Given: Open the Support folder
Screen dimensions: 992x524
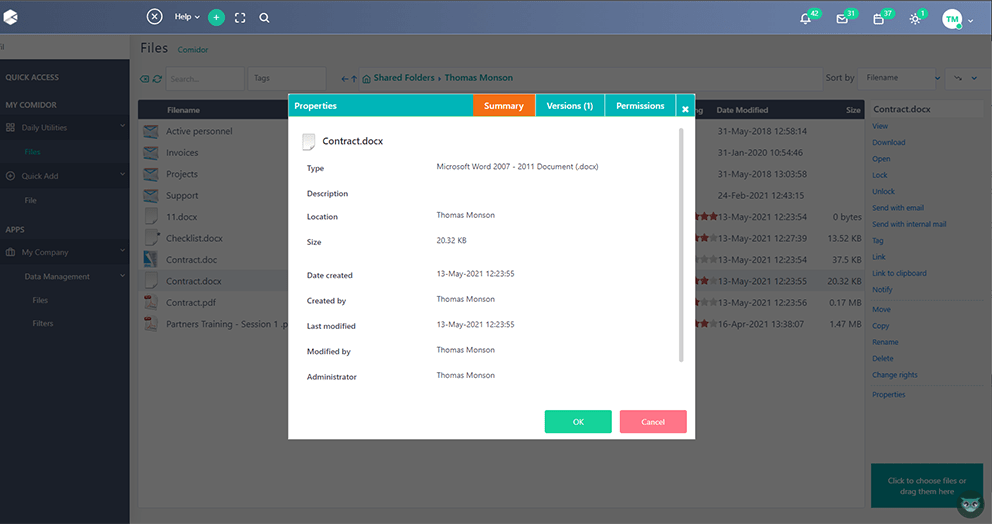Looking at the screenshot, I should pyautogui.click(x=182, y=196).
